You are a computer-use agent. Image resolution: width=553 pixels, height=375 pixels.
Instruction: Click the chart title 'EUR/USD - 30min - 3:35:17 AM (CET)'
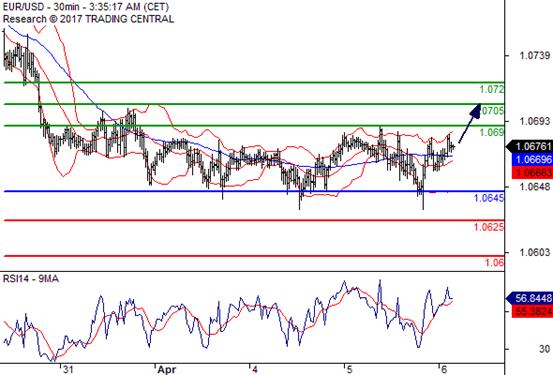tap(86, 7)
